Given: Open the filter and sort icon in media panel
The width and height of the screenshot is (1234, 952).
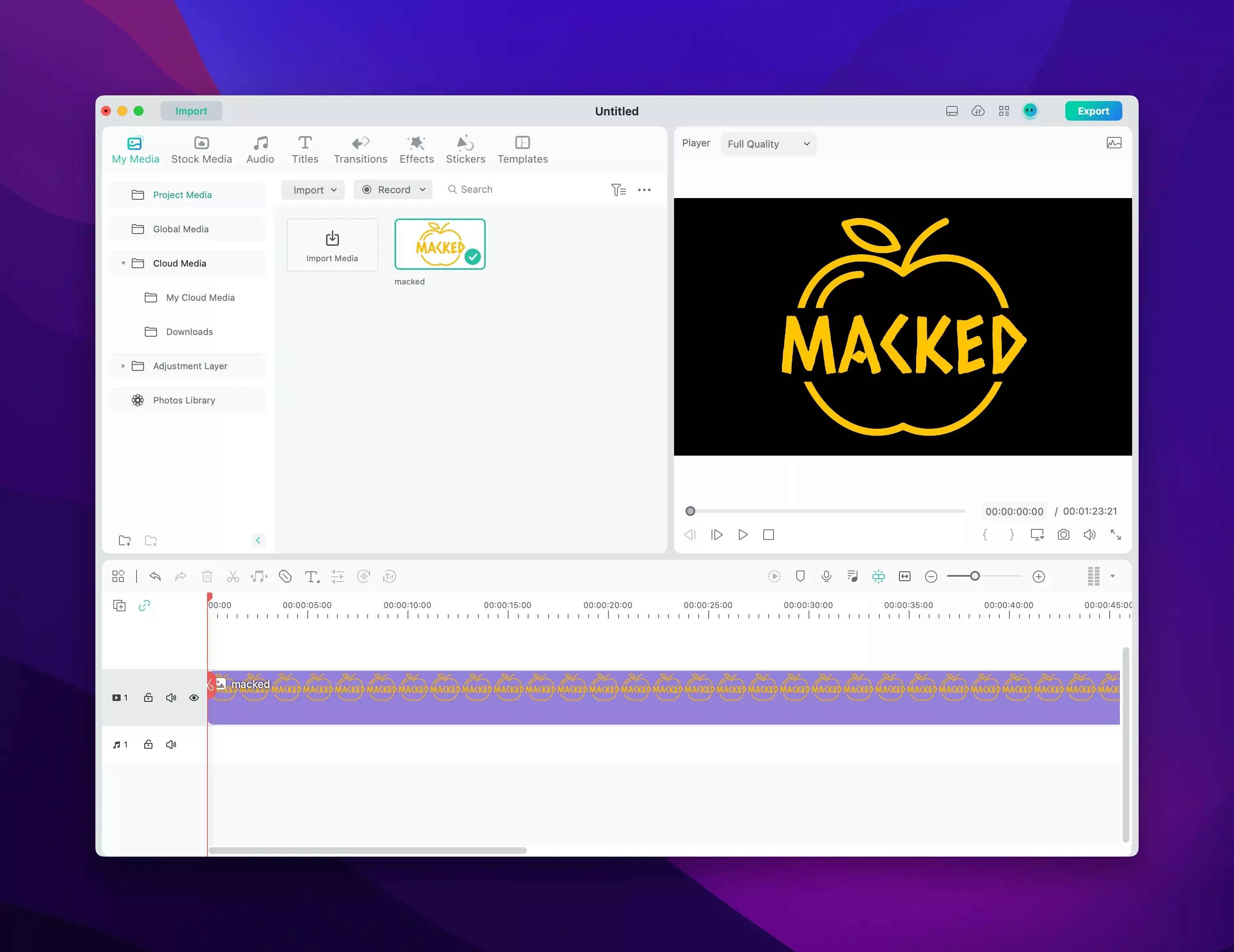Looking at the screenshot, I should 618,190.
